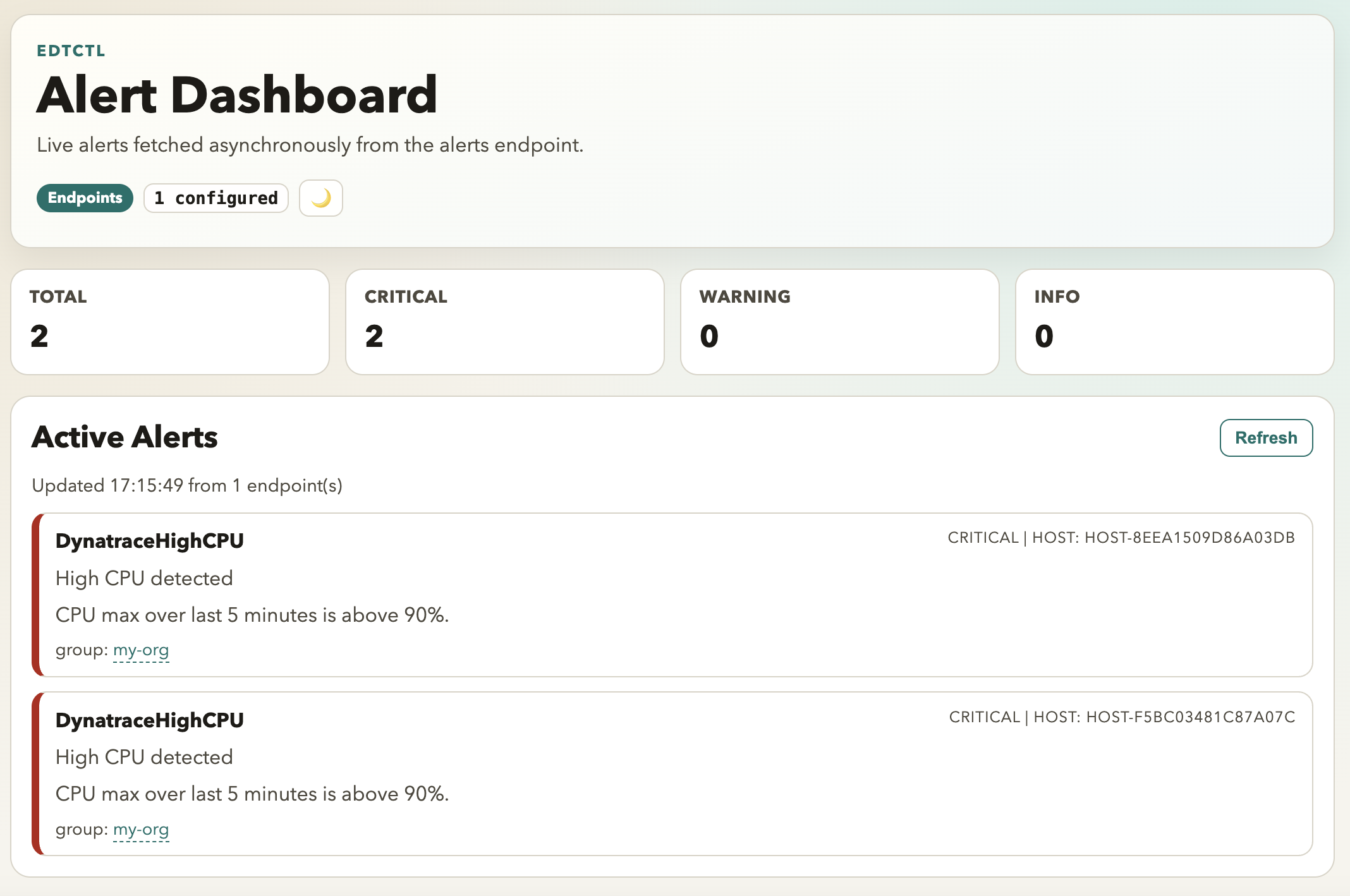Open the my-org group link in first alert
This screenshot has width=1350, height=896.
[141, 650]
